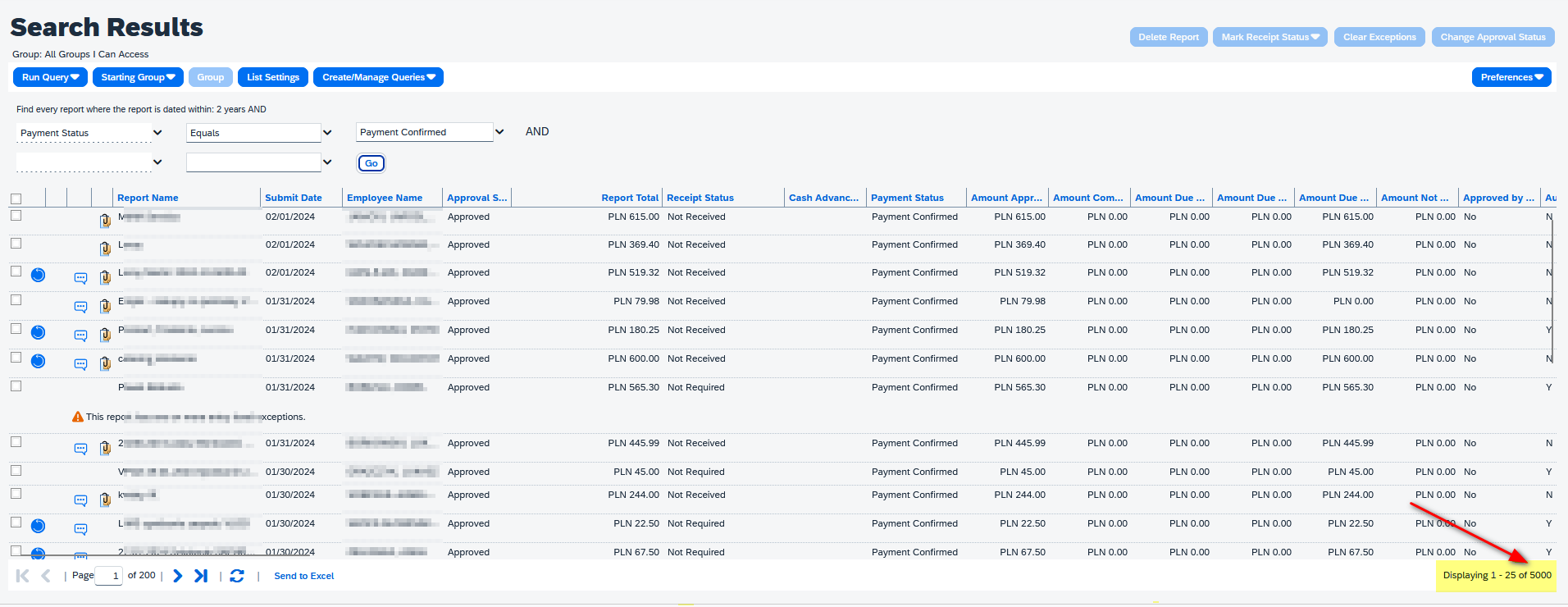
Task: Click the refresh icon in pagination bar
Action: pos(237,576)
